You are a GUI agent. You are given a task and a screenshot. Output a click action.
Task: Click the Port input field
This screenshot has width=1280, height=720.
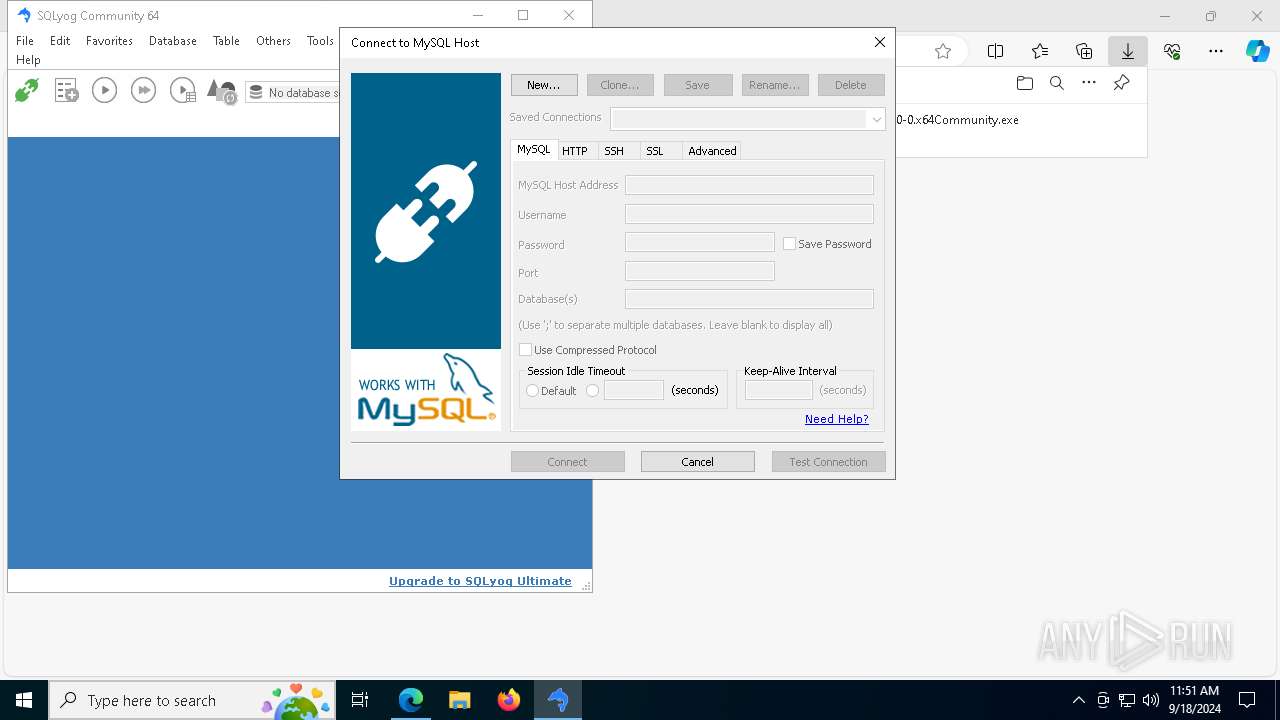(700, 271)
